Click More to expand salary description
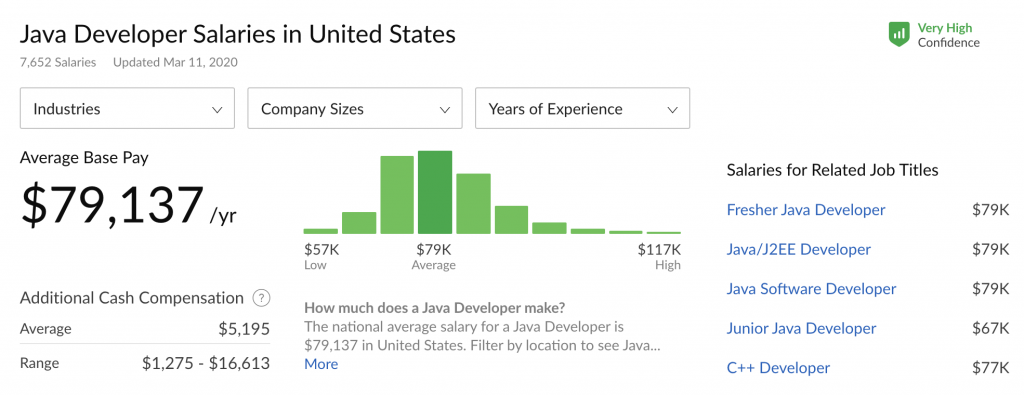Viewport: 1024px width, 395px height. pyautogui.click(x=321, y=364)
